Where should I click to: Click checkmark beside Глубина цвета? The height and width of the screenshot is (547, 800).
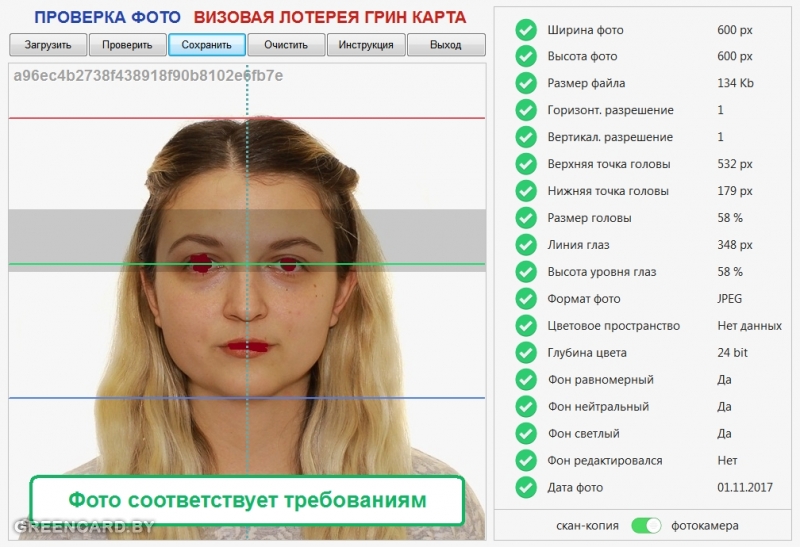point(526,353)
